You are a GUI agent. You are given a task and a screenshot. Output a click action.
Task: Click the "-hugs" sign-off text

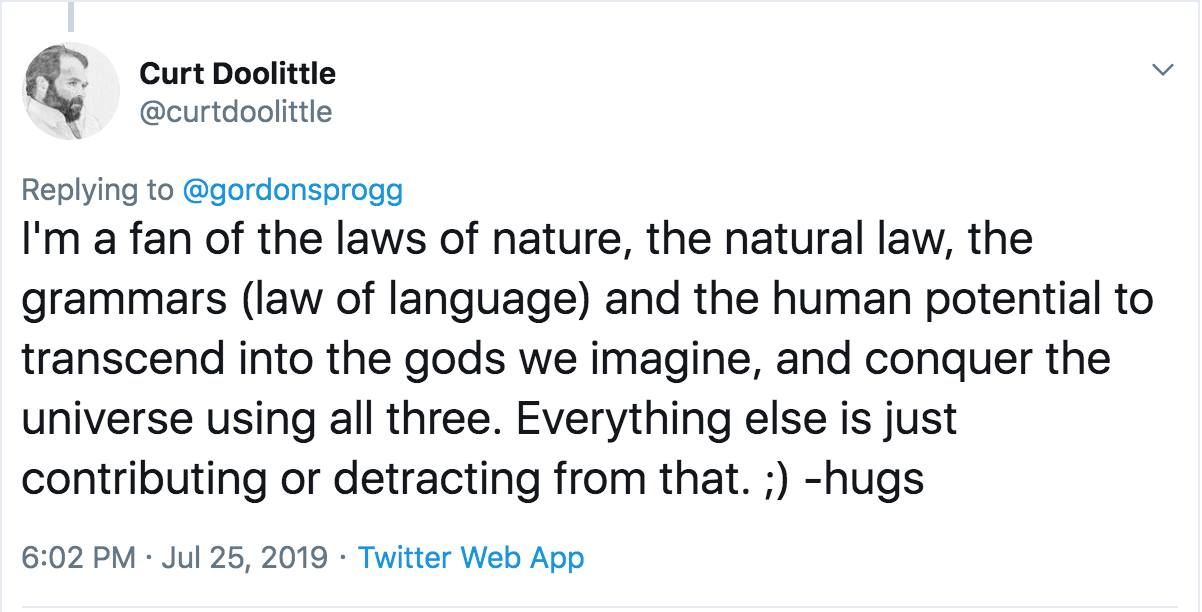(868, 479)
